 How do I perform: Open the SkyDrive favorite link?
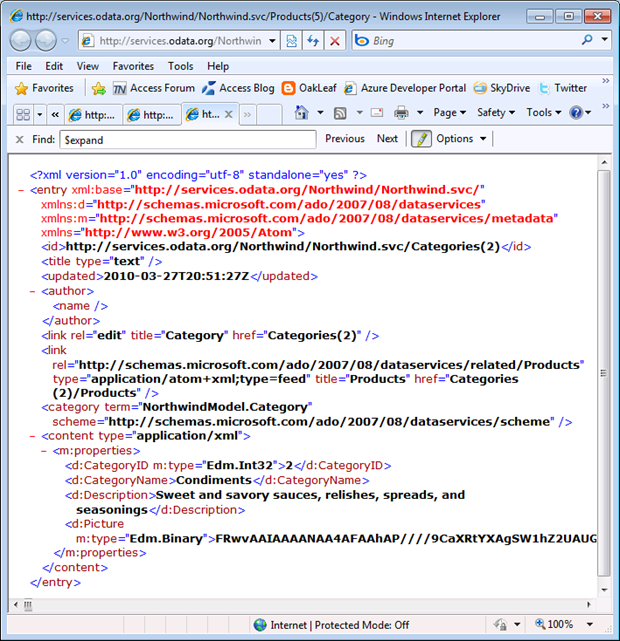coord(501,88)
